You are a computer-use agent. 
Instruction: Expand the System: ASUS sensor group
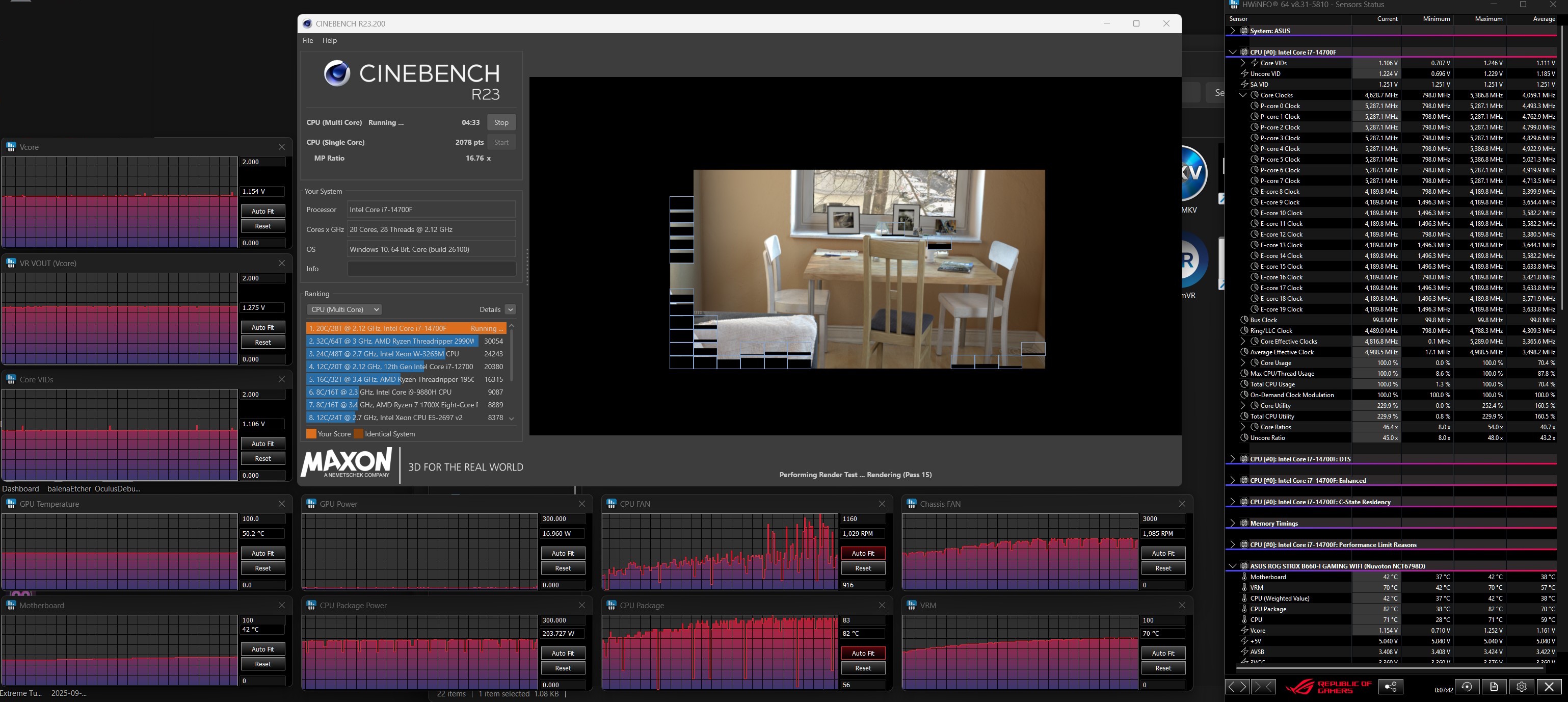click(1233, 31)
